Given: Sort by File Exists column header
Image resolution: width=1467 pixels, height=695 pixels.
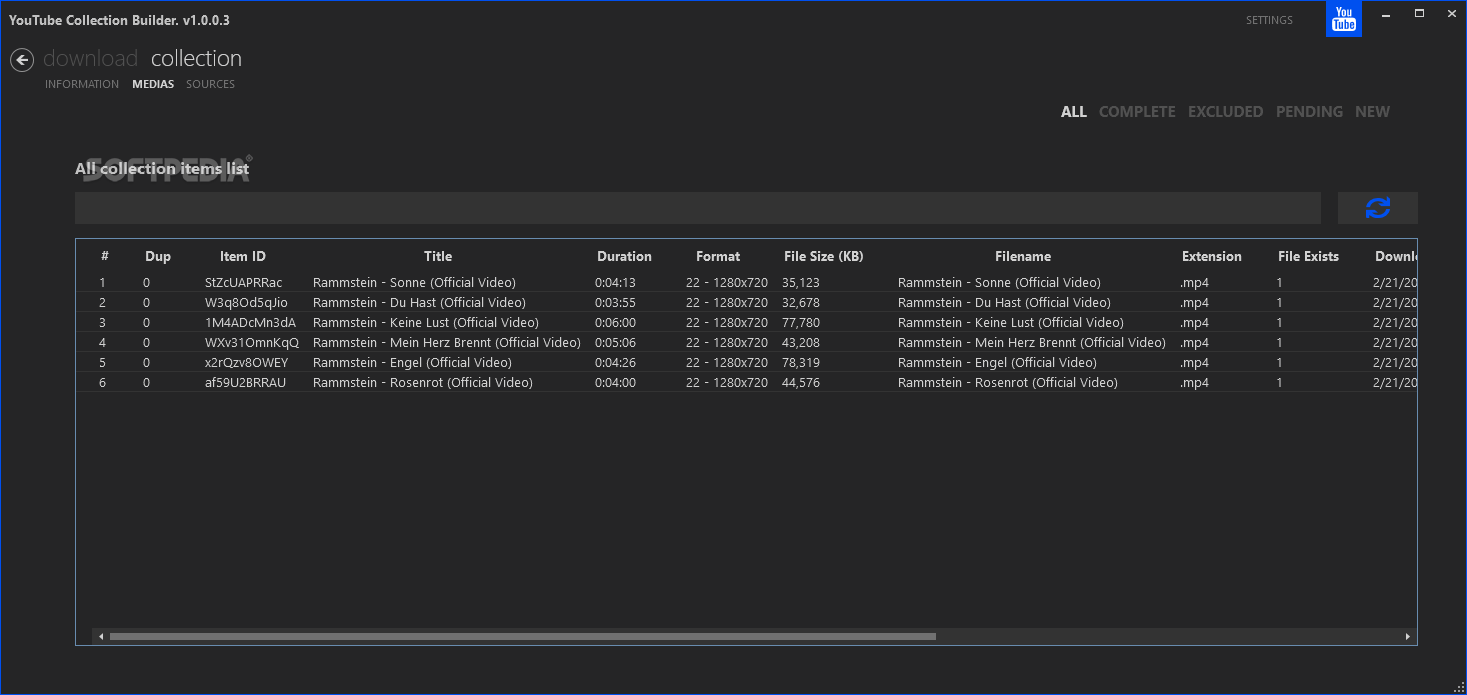Looking at the screenshot, I should coord(1308,257).
